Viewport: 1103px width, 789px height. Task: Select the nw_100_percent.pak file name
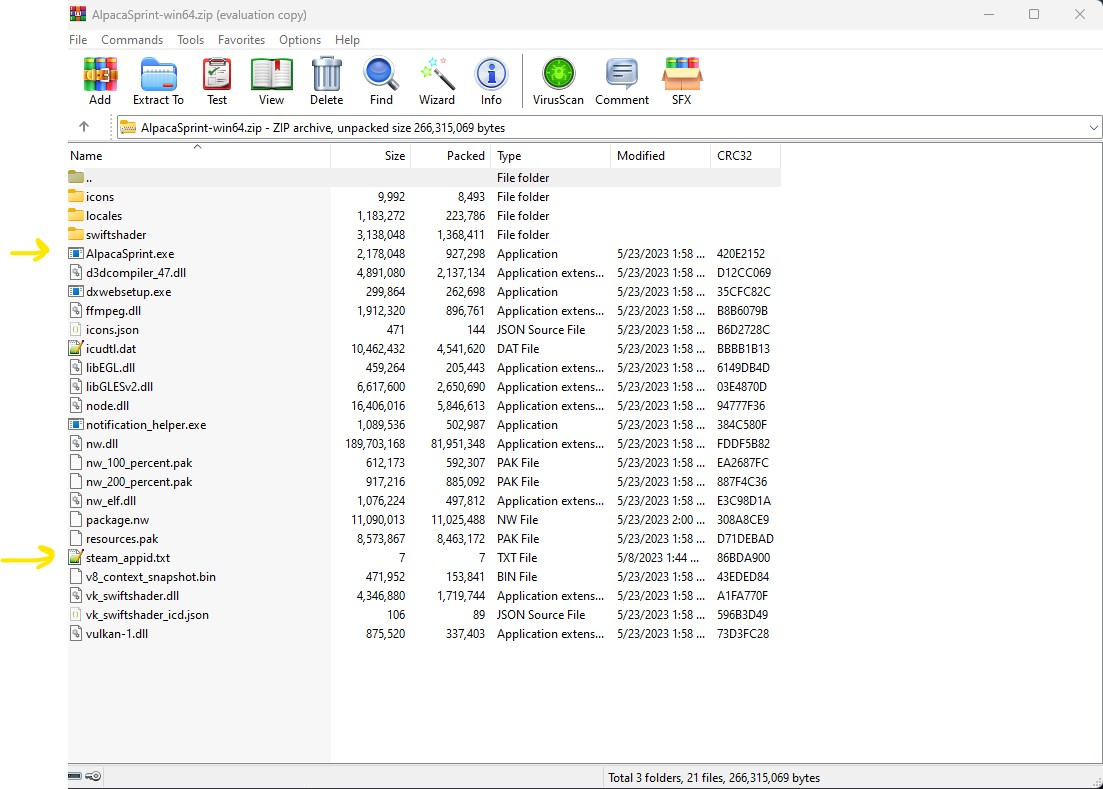point(139,462)
